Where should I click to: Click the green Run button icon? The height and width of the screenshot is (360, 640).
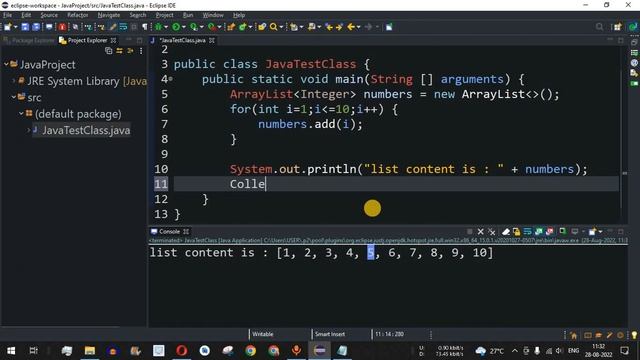pyautogui.click(x=176, y=27)
